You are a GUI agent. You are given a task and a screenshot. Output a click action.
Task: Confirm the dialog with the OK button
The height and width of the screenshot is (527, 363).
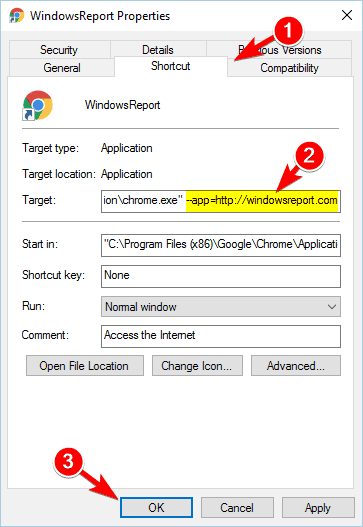(x=156, y=508)
